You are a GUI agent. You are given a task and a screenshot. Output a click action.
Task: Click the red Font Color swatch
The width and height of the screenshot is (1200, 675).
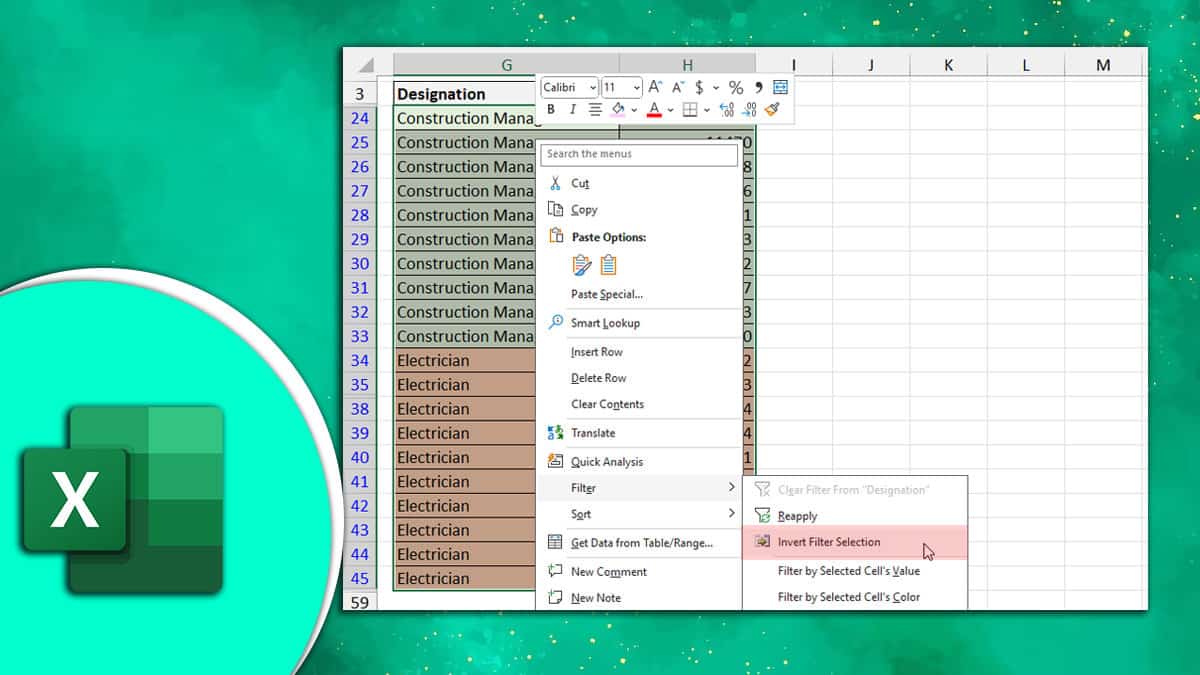(653, 113)
